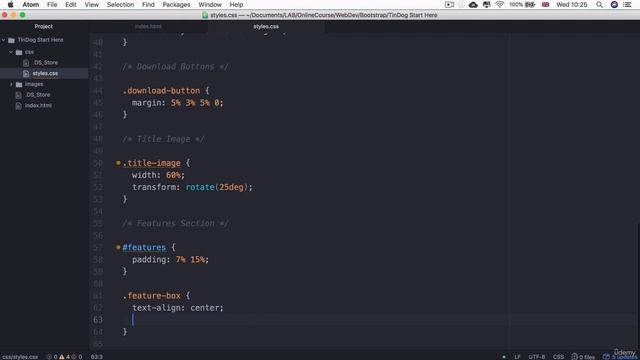Click the css folder icon

click(x=19, y=52)
